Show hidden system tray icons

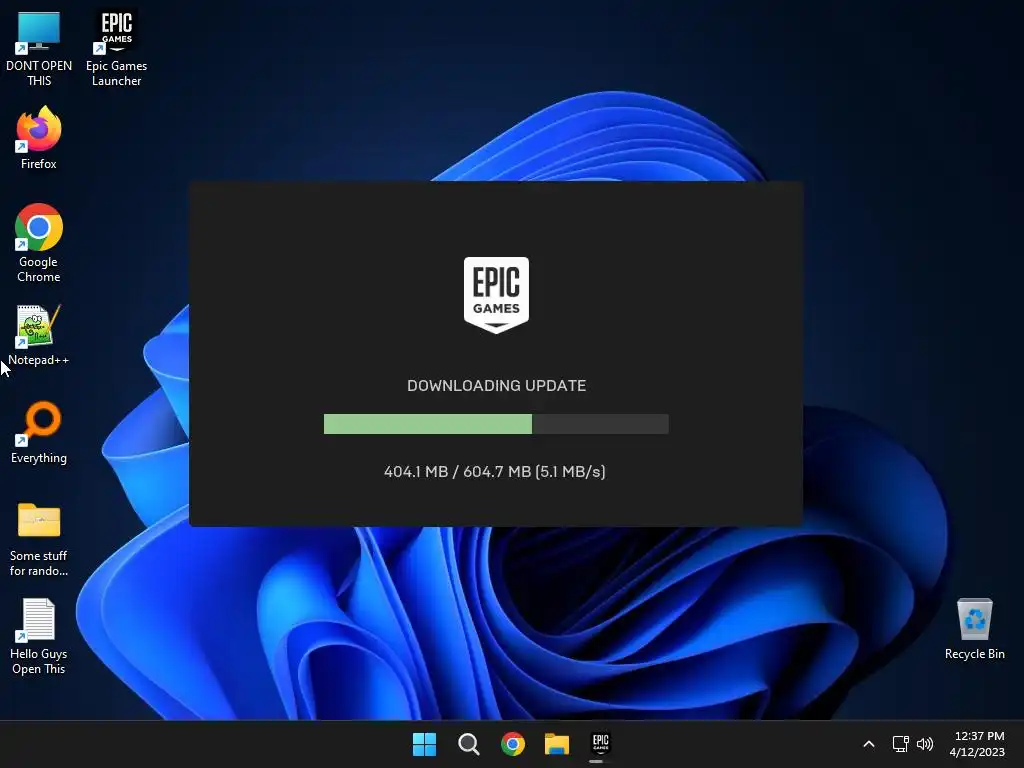[869, 744]
